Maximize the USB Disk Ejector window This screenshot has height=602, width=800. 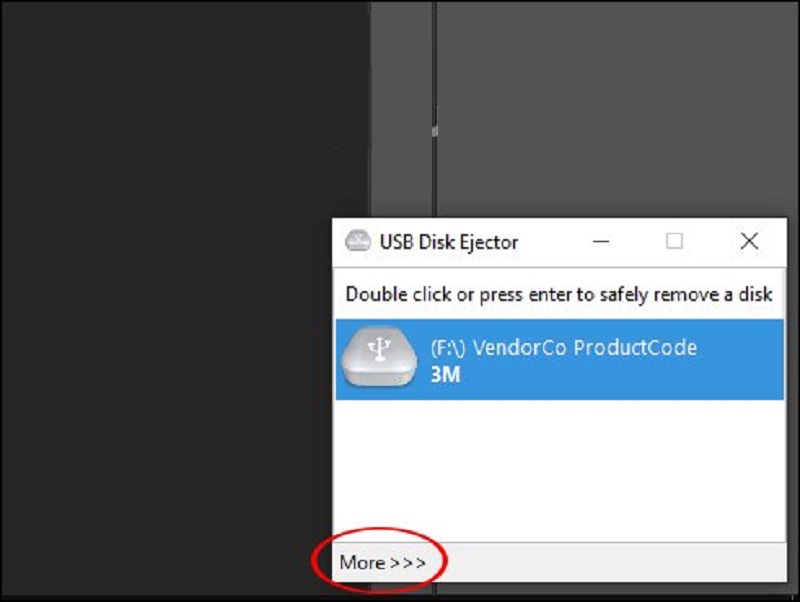click(674, 241)
